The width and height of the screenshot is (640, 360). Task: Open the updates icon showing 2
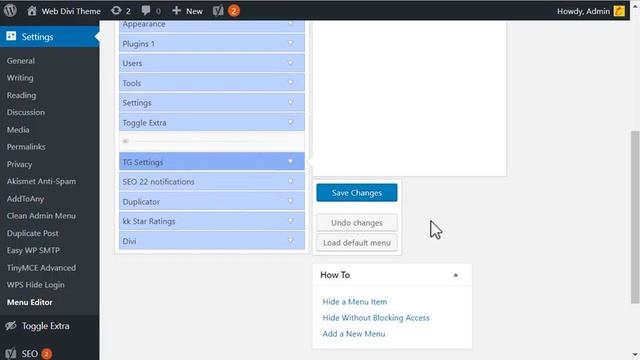point(116,11)
